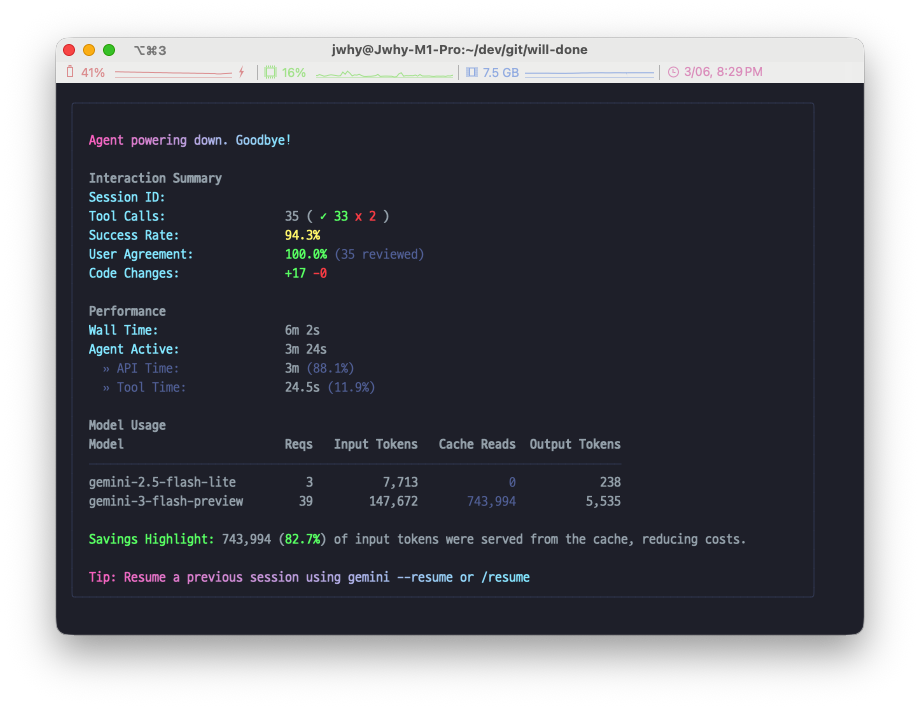Click the 'Interaction Summary' heading

(155, 178)
